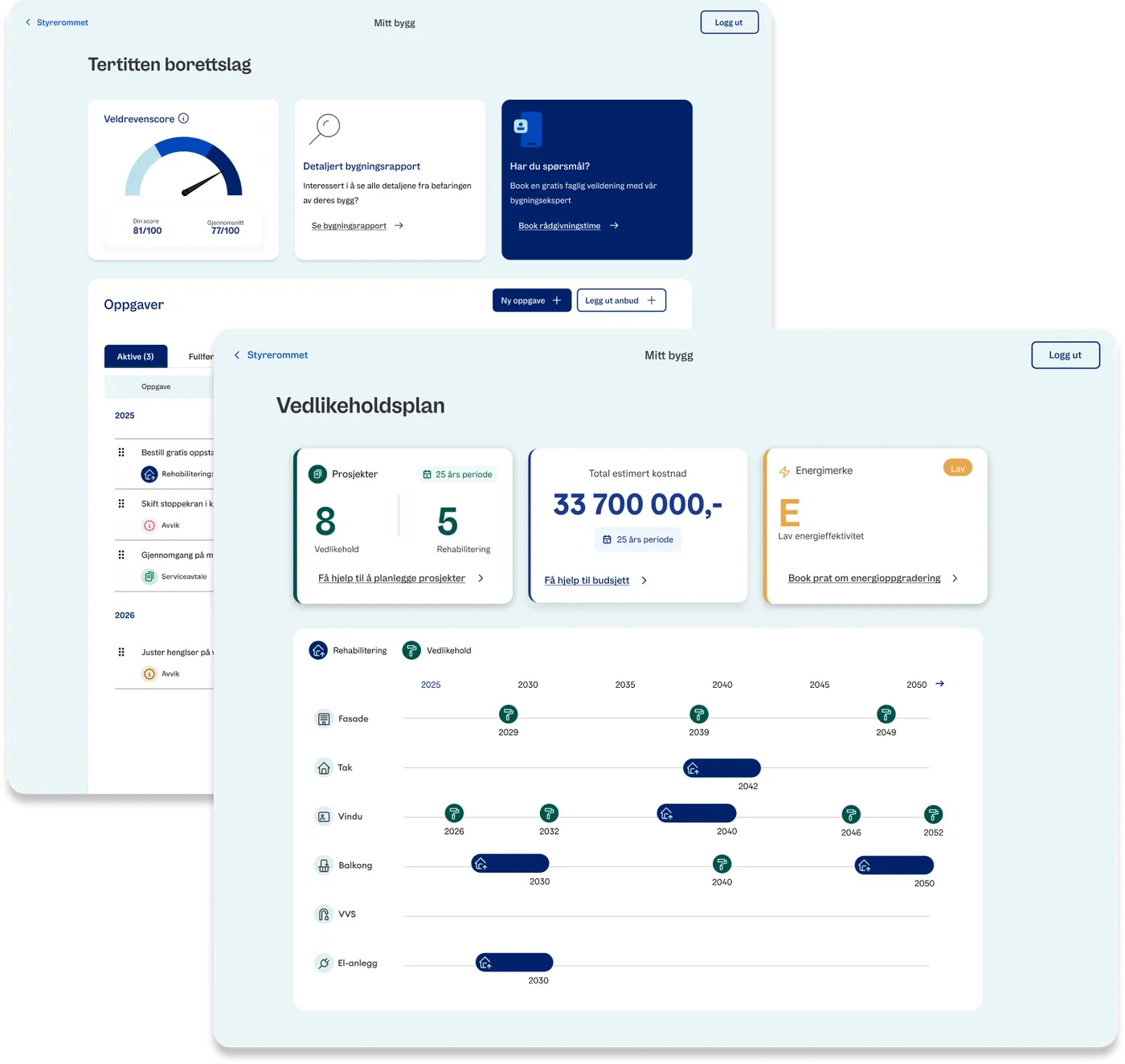This screenshot has height=1064, width=1125.
Task: Advance timeline with arrow next to 2050
Action: 940,684
